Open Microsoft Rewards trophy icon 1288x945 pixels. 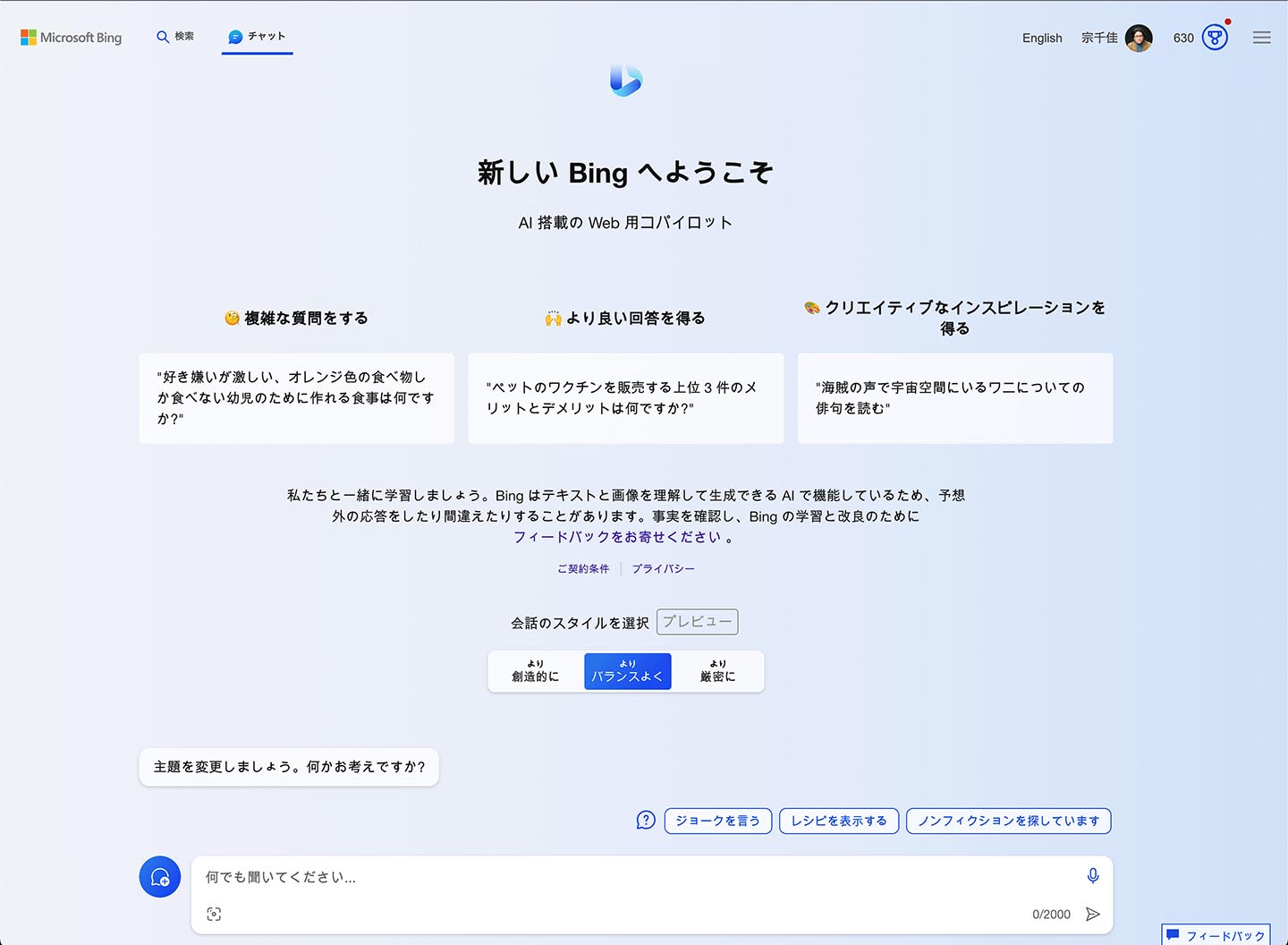[1215, 38]
